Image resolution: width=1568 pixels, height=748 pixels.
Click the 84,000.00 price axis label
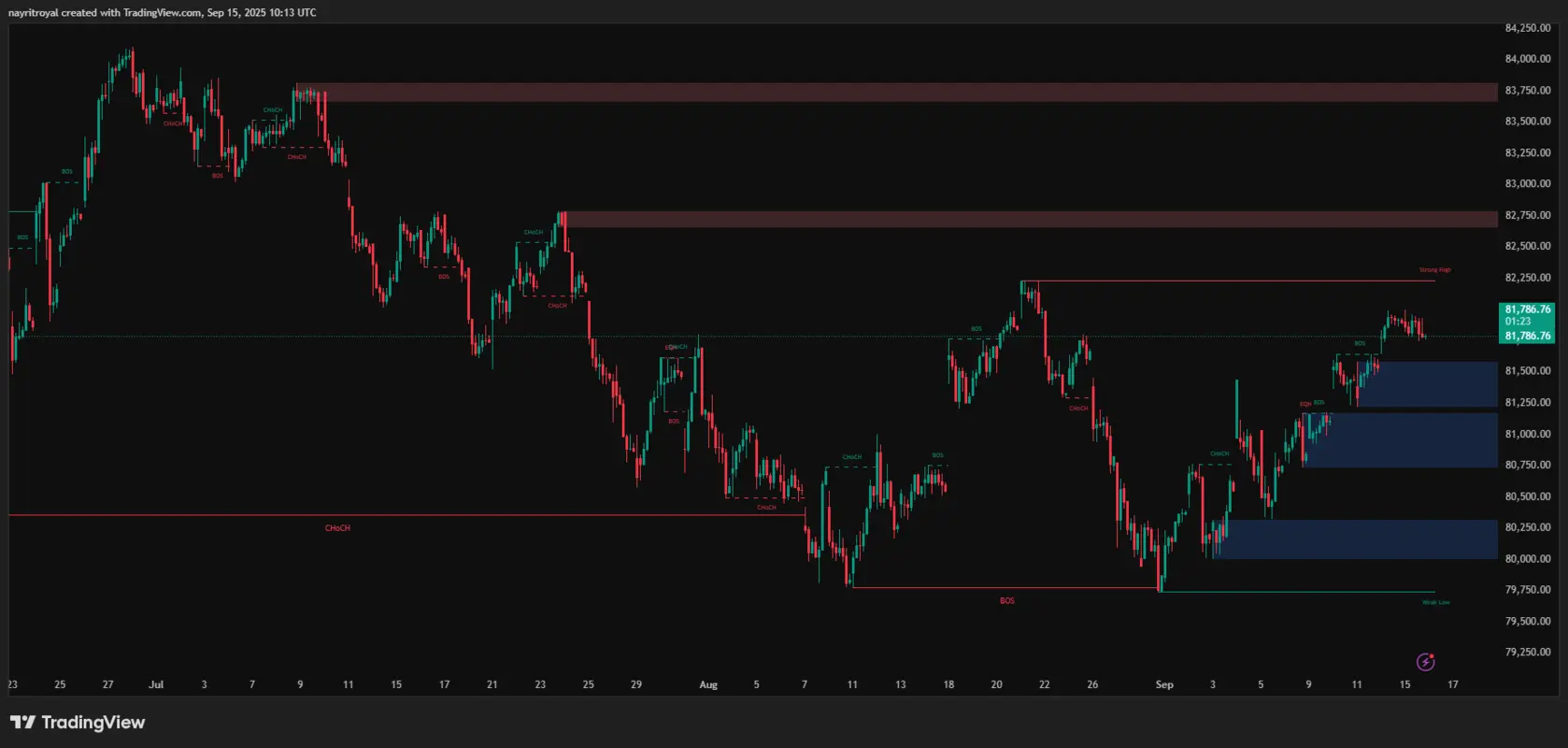[x=1528, y=59]
